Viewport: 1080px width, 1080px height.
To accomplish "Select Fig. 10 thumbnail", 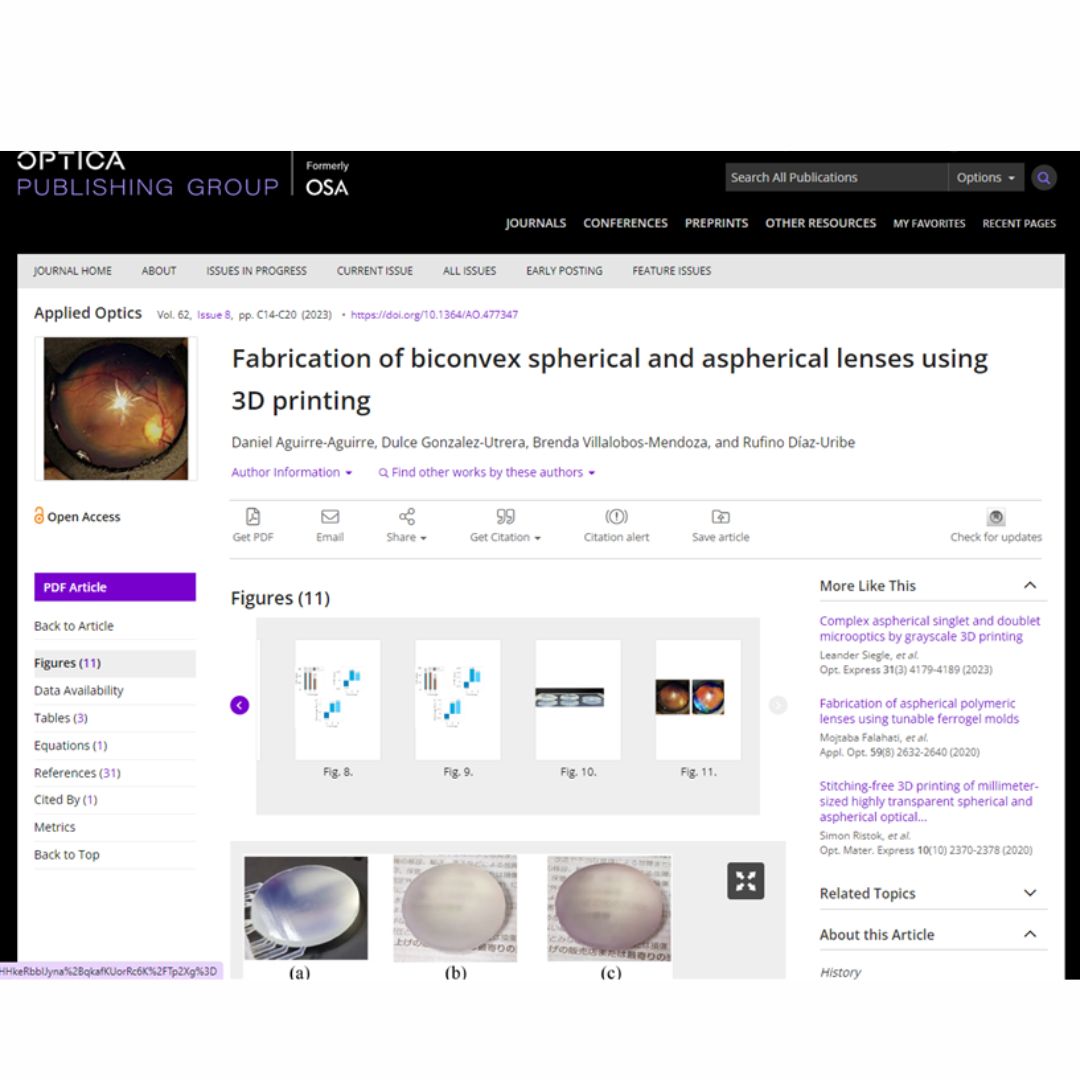I will tap(578, 700).
